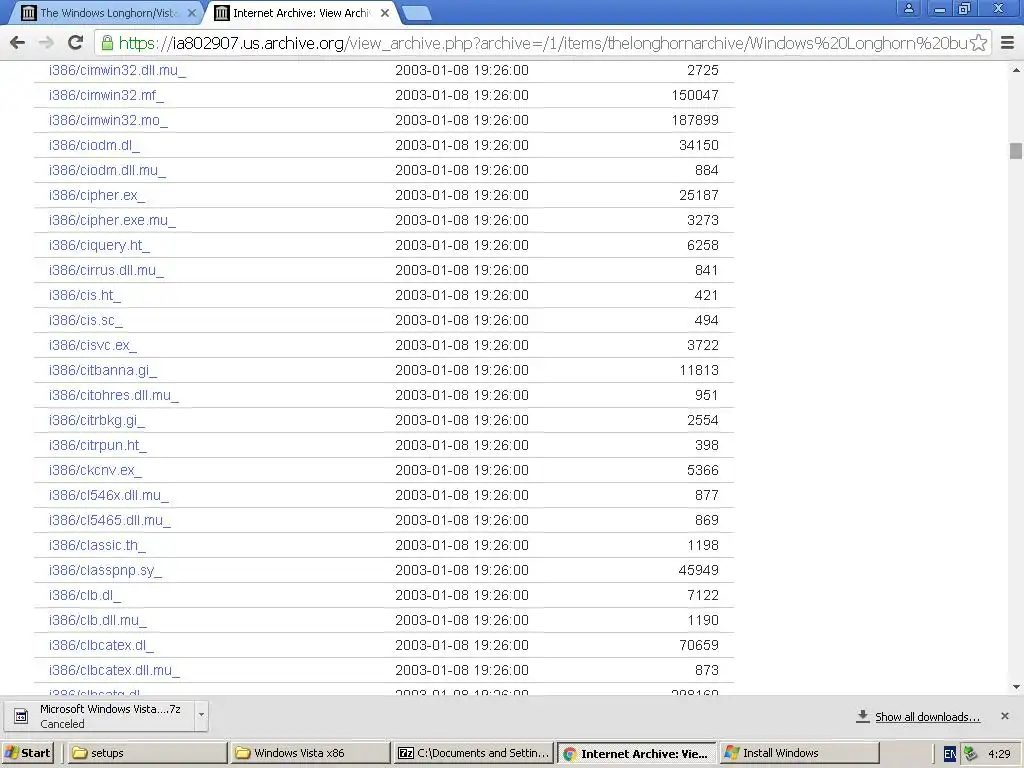Viewport: 1024px width, 768px height.
Task: Click the file size value 45949
Action: tap(699, 570)
